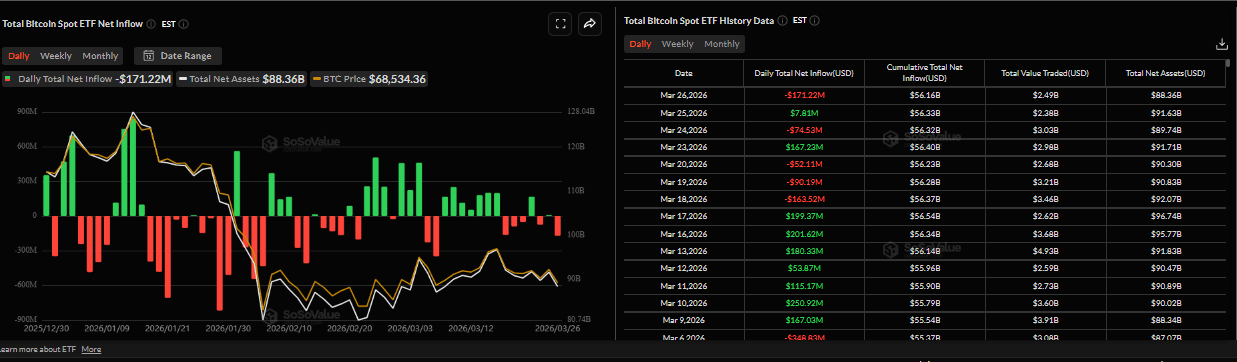Screen dimensions: 1237x362
Task: Click the Mar 16,2026 date cell
Action: tap(683, 234)
